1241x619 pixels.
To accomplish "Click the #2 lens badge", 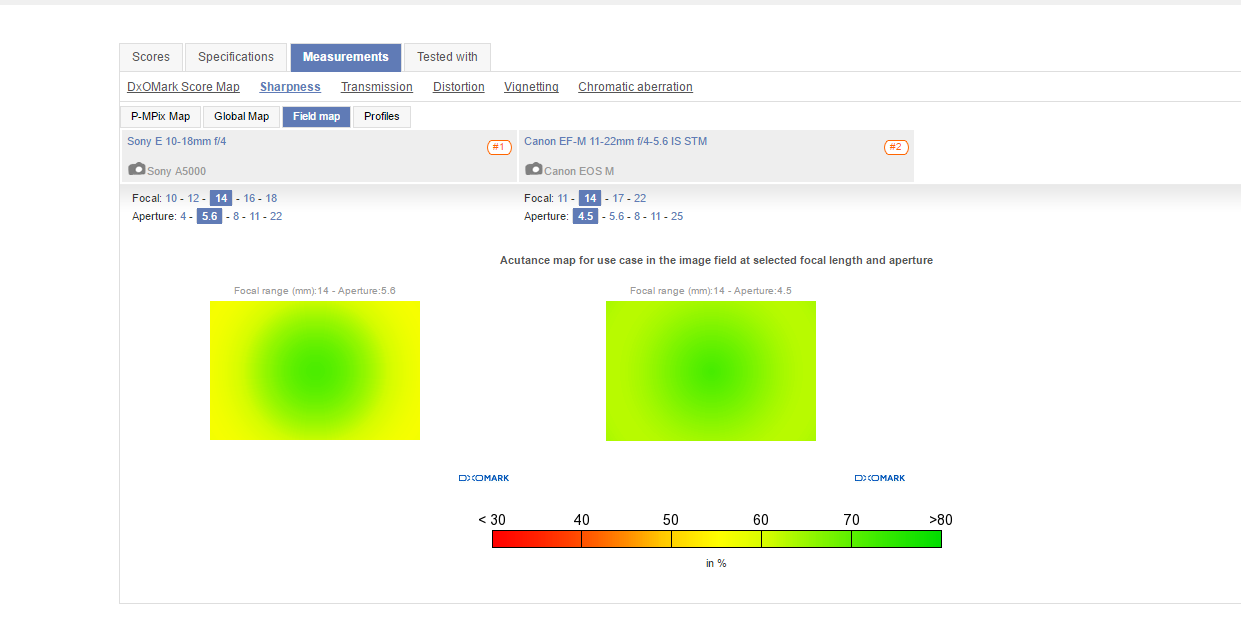I will 896,148.
